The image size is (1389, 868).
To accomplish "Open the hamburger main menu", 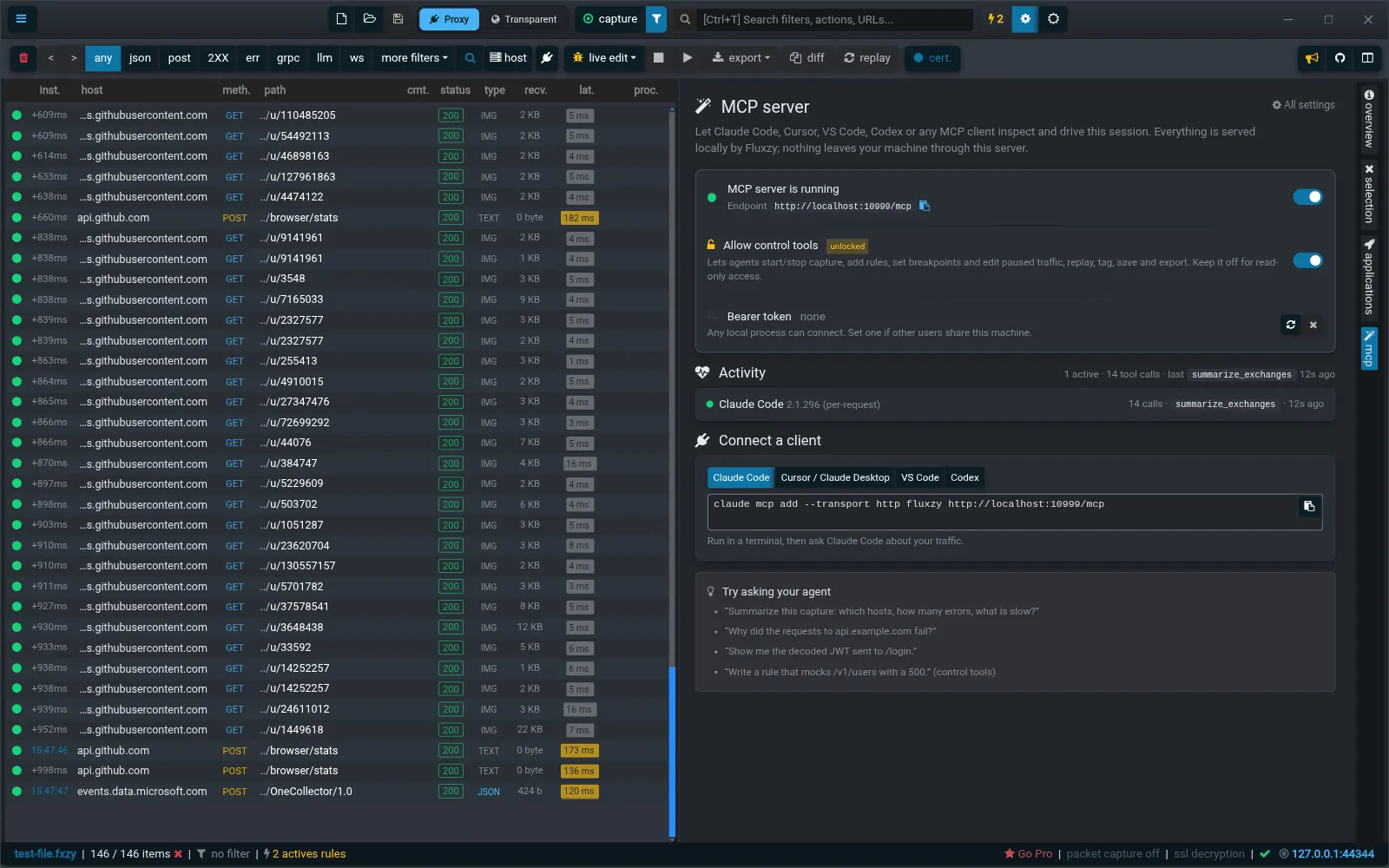I will [x=21, y=19].
